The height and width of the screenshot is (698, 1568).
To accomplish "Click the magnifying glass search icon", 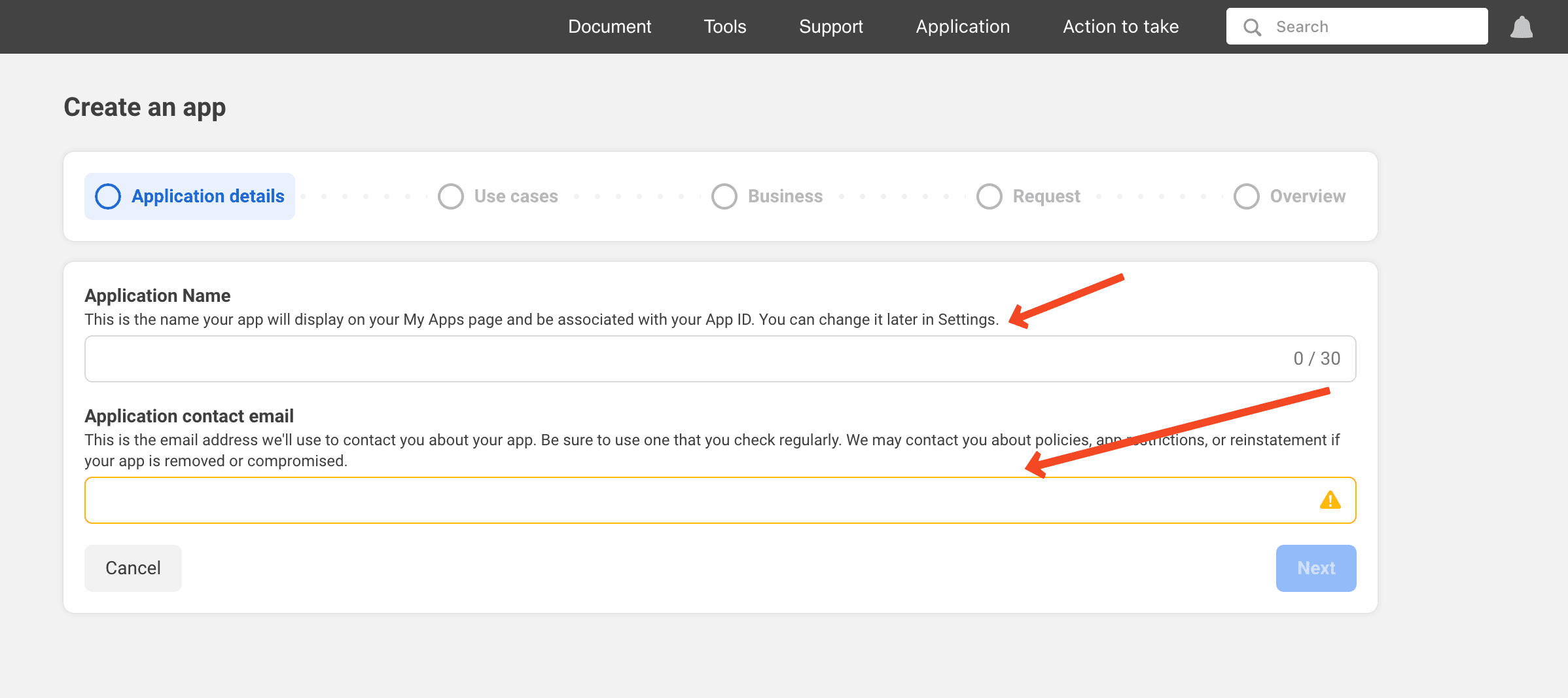I will (1252, 27).
